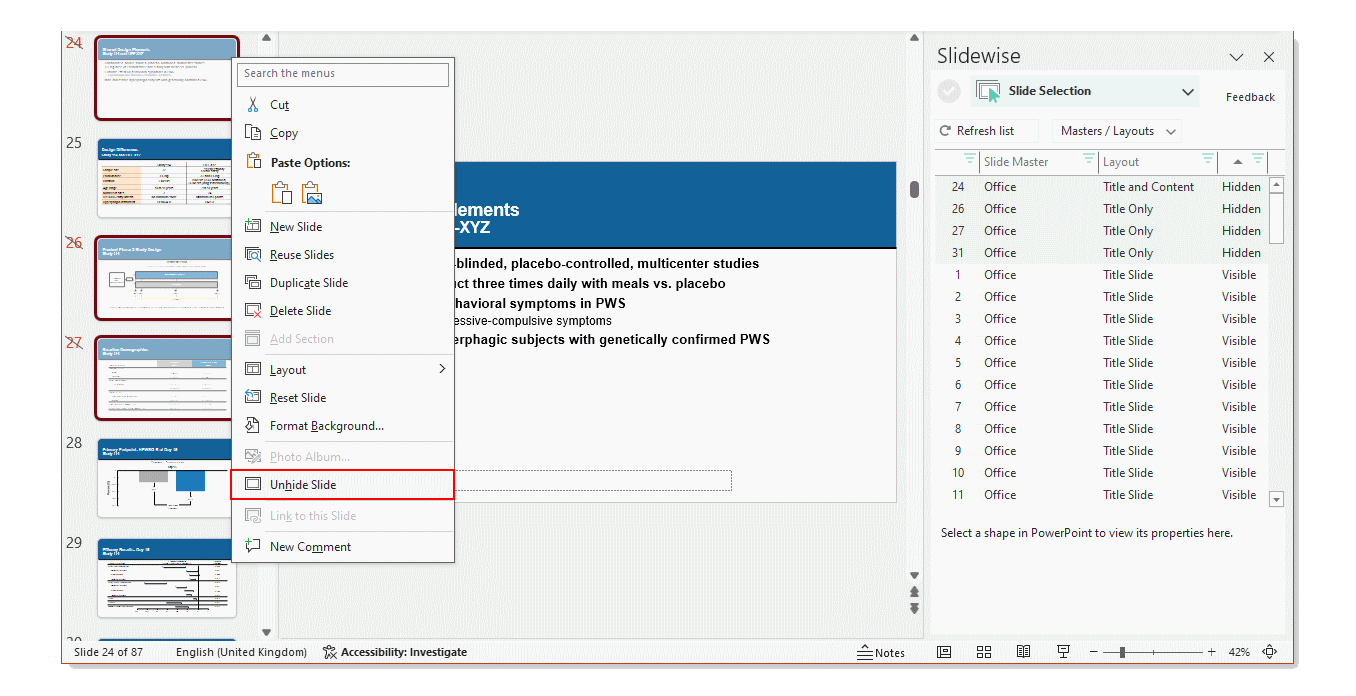Open the Accessibility Investigate checker
The image size is (1356, 696).
coord(395,651)
